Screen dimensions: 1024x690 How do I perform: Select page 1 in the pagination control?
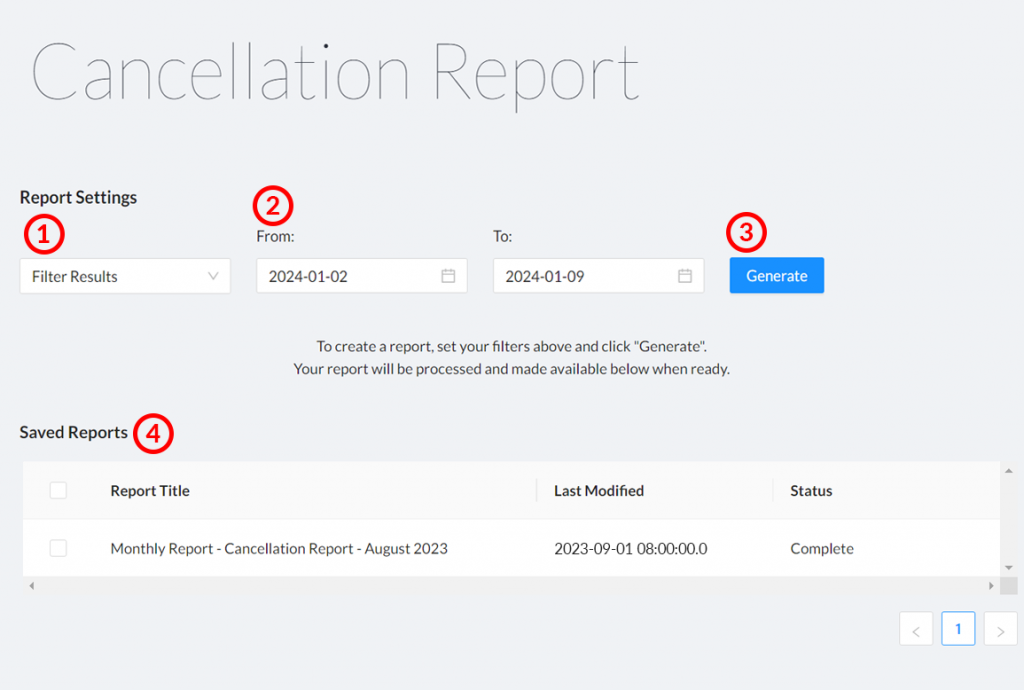coord(958,629)
